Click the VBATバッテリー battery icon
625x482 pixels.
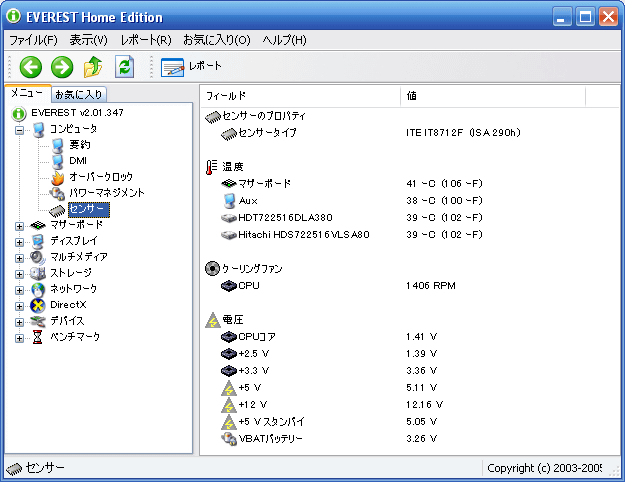click(x=229, y=439)
